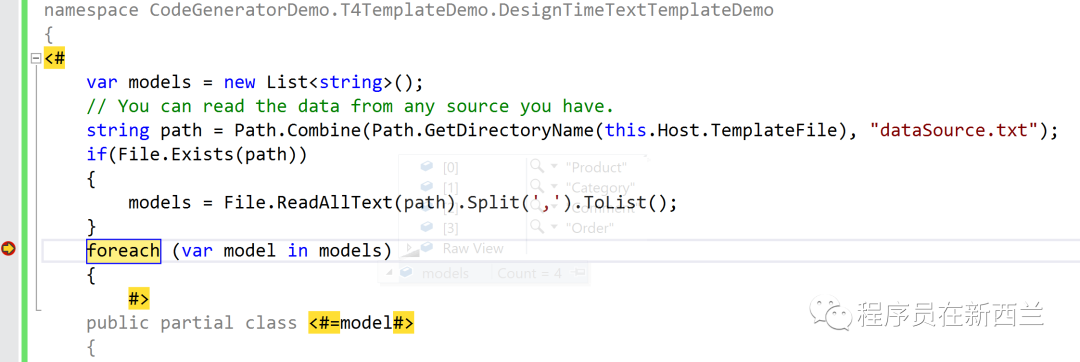Select the "Order" value in datatip

[x=589, y=228]
